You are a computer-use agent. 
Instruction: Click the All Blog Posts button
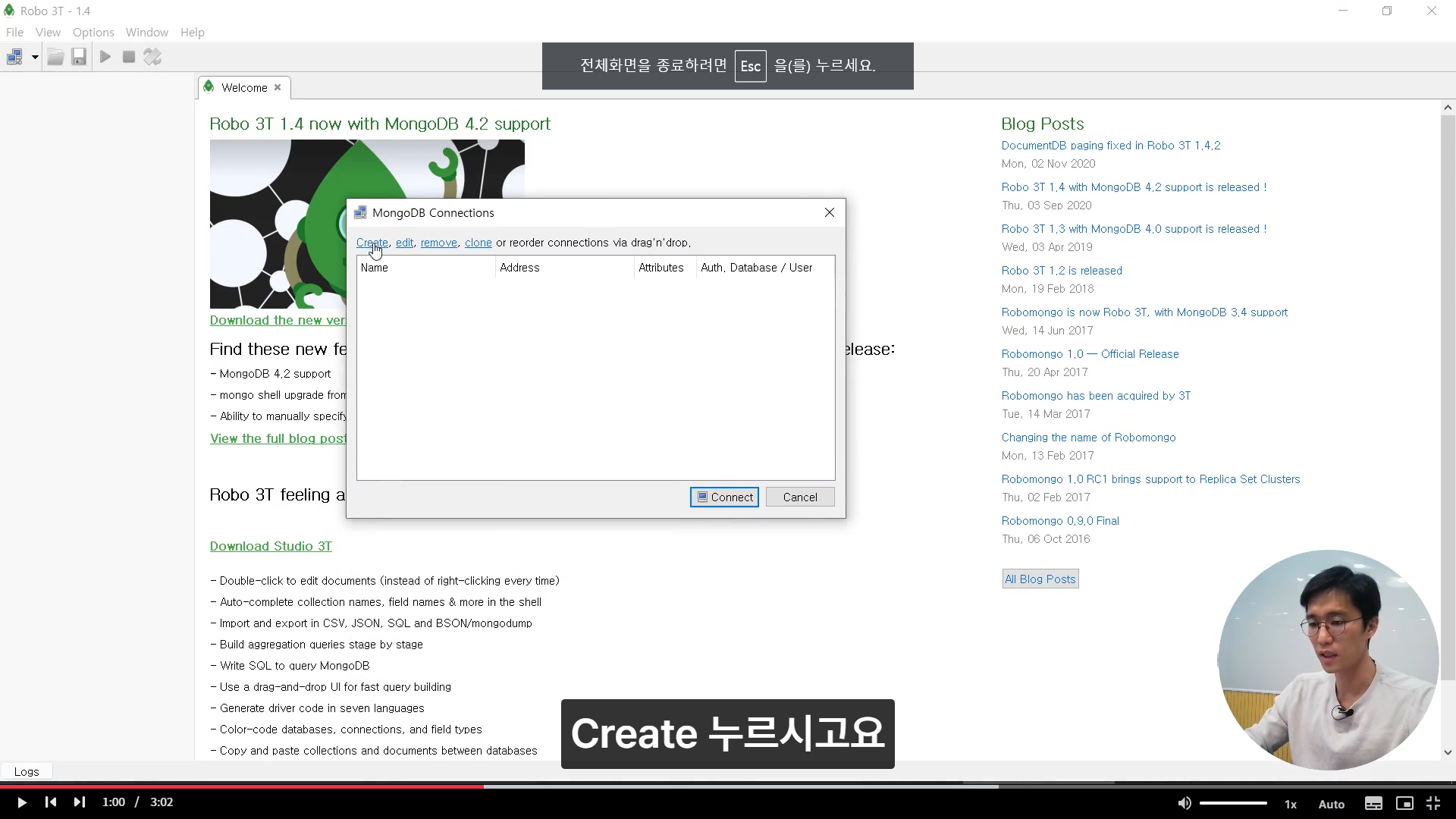(x=1040, y=579)
